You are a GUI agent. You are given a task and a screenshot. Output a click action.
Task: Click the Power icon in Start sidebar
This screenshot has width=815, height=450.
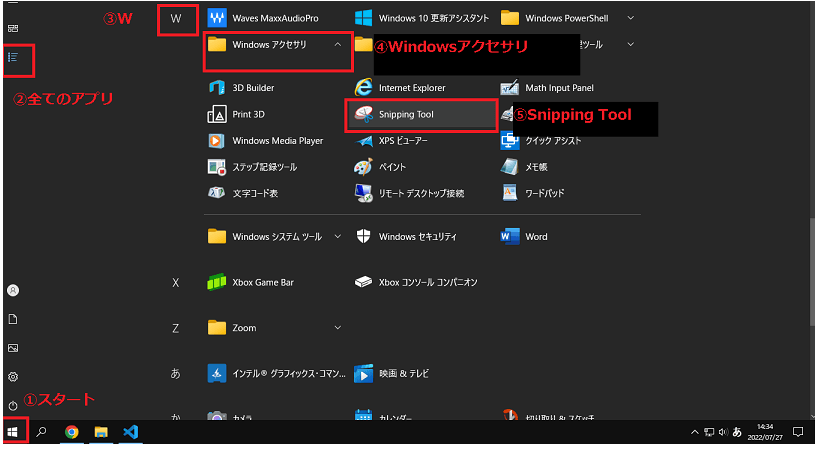pos(13,405)
